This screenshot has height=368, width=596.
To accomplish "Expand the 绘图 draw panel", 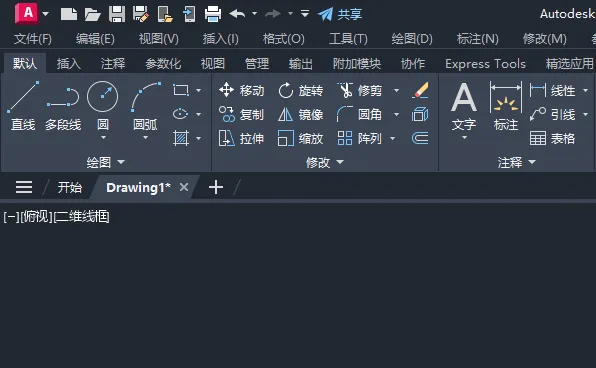I will coord(106,162).
